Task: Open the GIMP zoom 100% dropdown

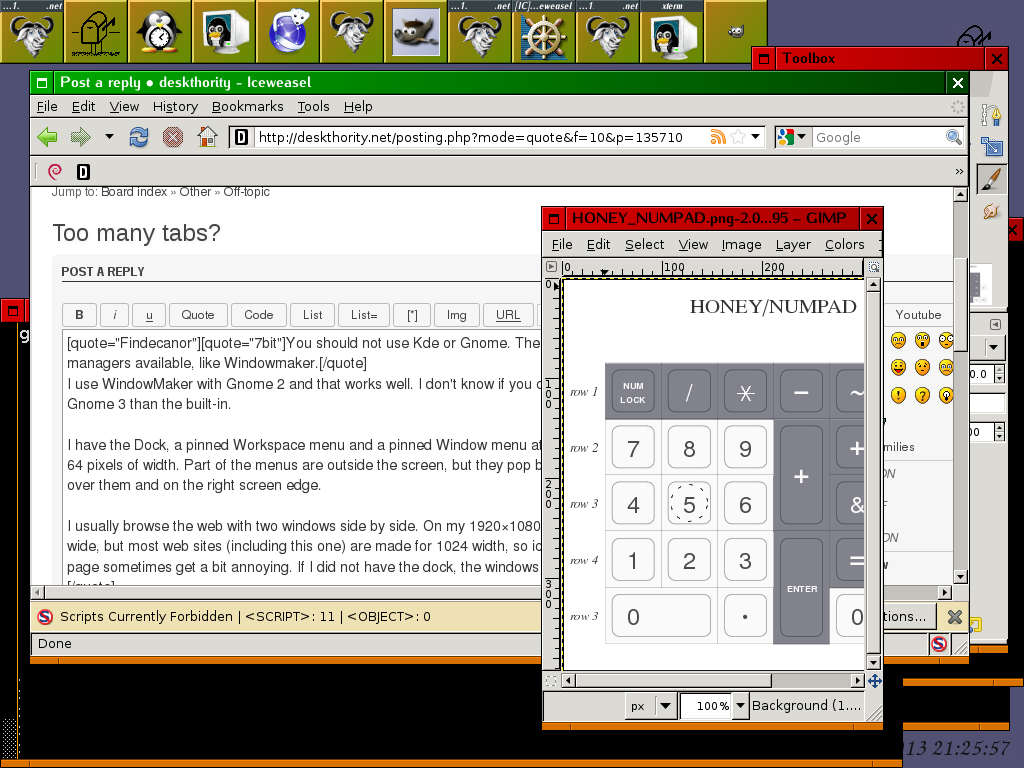Action: click(740, 705)
